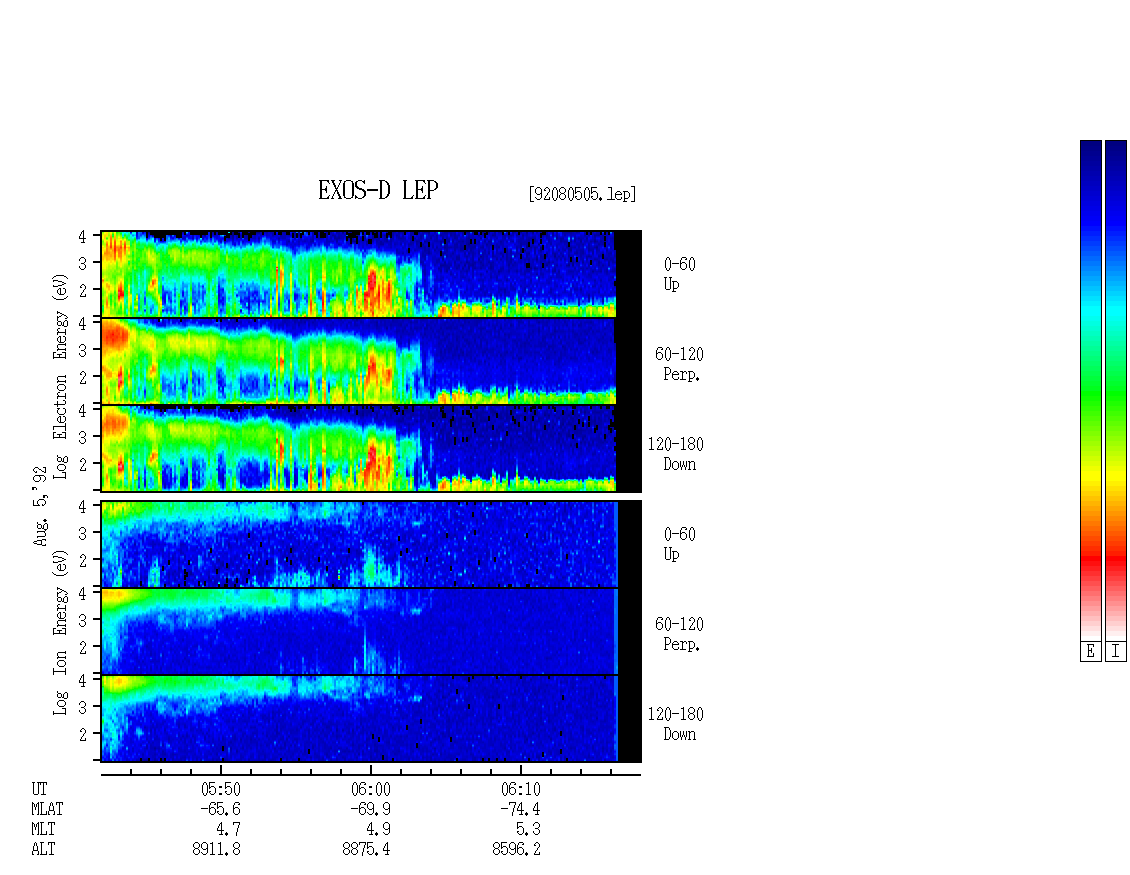The height and width of the screenshot is (875, 1130).
Task: Click the electron 60-120 Perp. spectrogram panel
Action: point(371,361)
